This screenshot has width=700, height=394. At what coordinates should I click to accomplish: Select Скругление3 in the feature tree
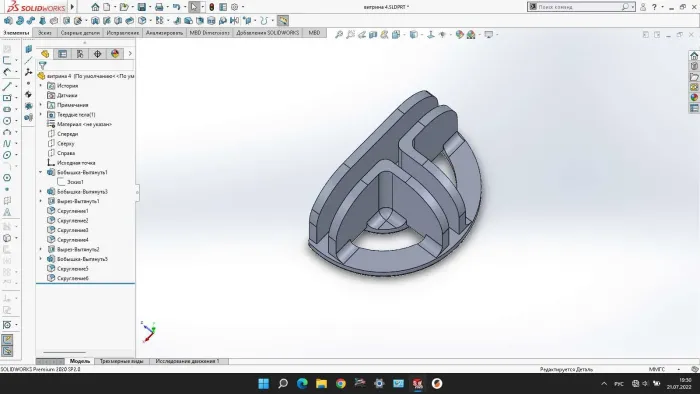[x=72, y=230]
